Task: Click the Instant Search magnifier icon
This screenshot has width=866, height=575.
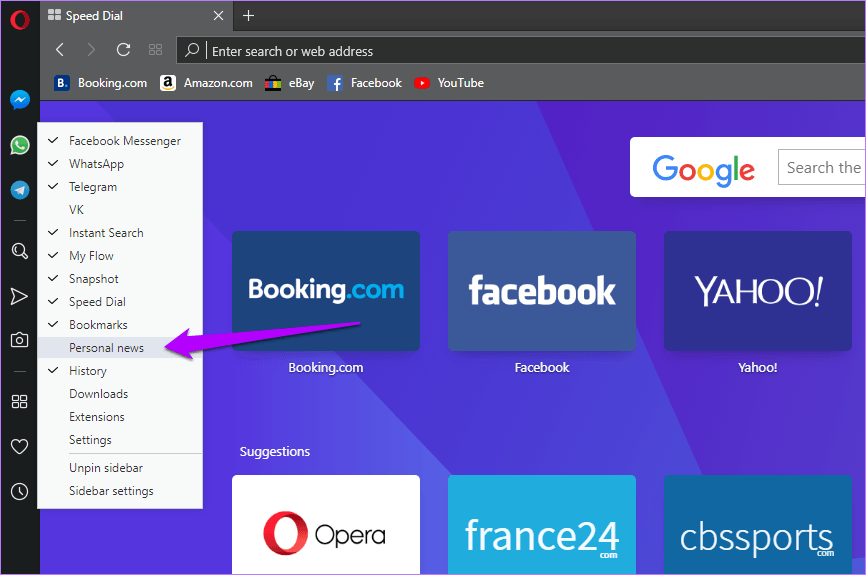Action: [20, 251]
